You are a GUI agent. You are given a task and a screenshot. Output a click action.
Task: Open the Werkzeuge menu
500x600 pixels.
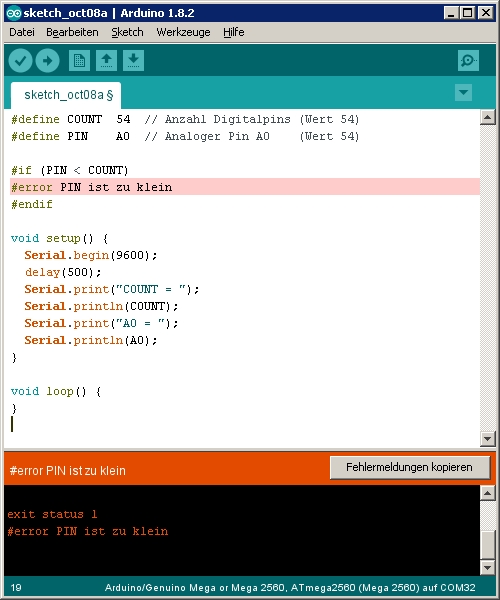tap(183, 32)
